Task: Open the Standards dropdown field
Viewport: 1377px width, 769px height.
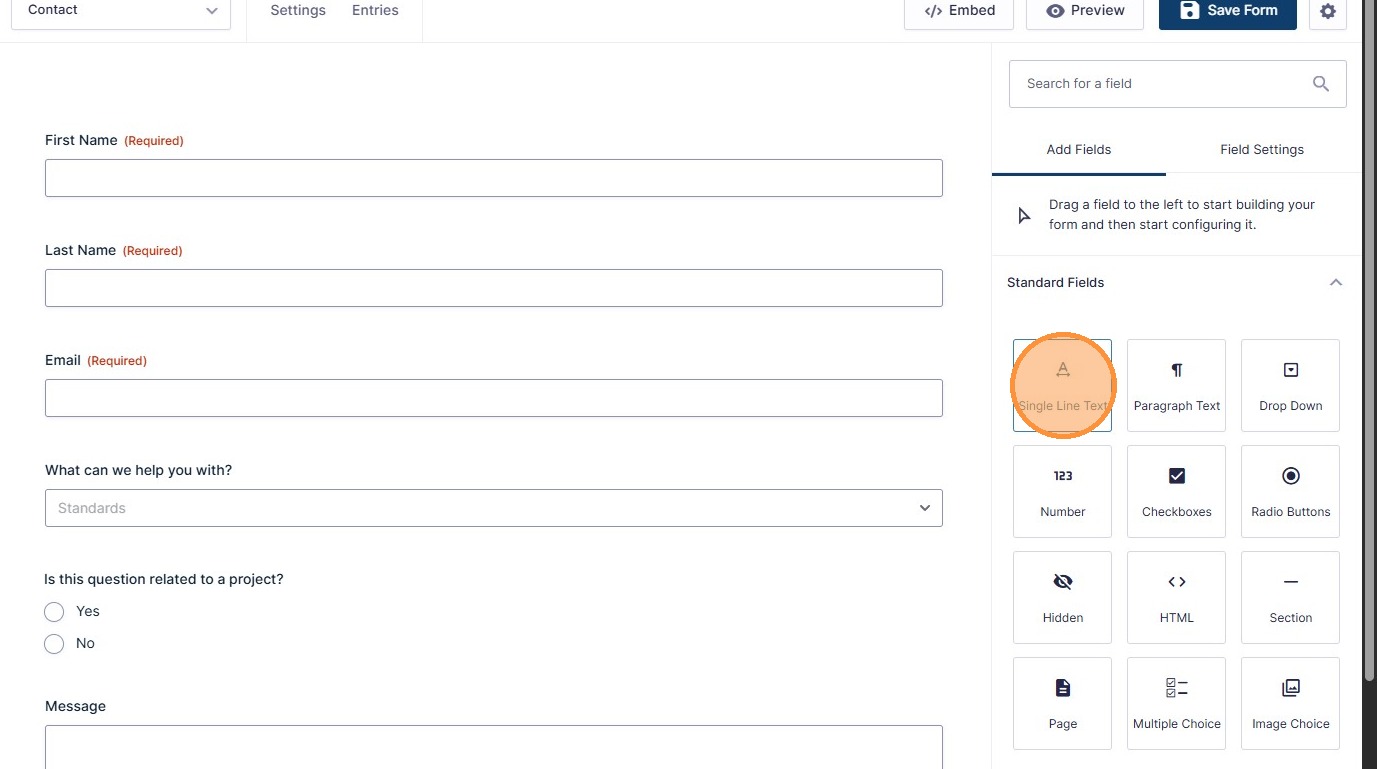Action: (x=493, y=508)
